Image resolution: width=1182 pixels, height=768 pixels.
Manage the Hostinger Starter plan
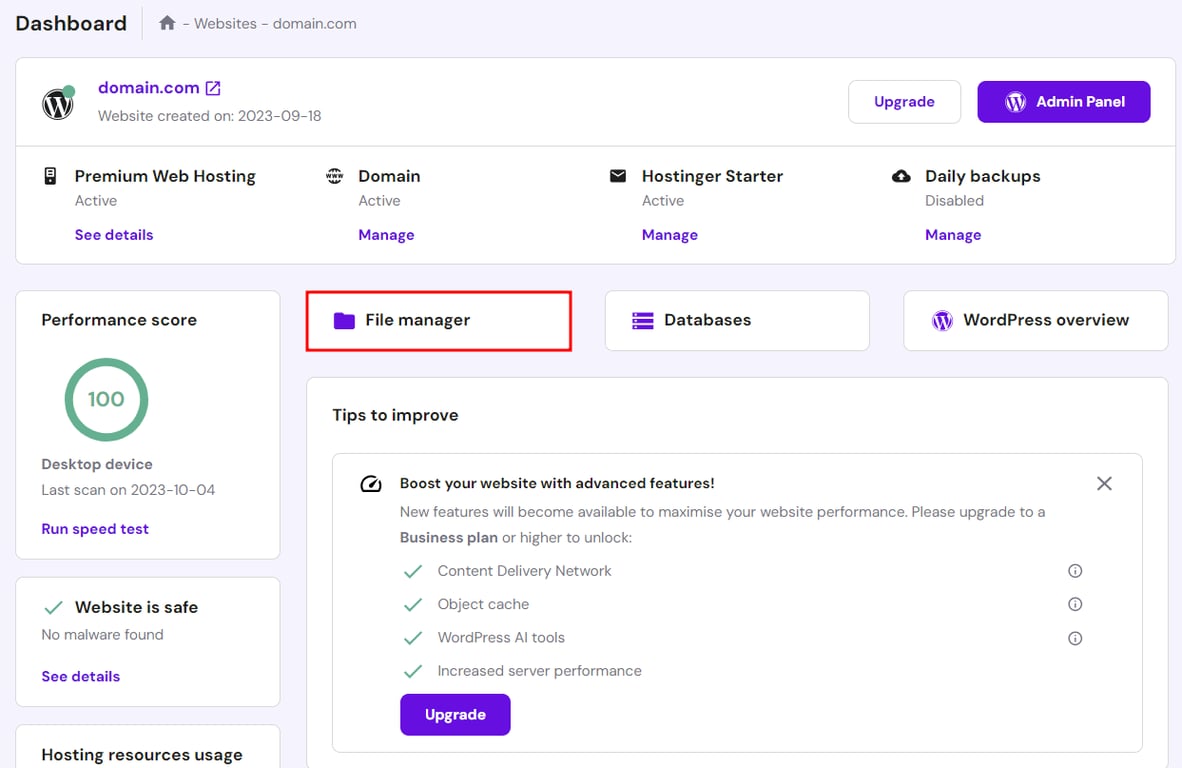click(x=670, y=234)
